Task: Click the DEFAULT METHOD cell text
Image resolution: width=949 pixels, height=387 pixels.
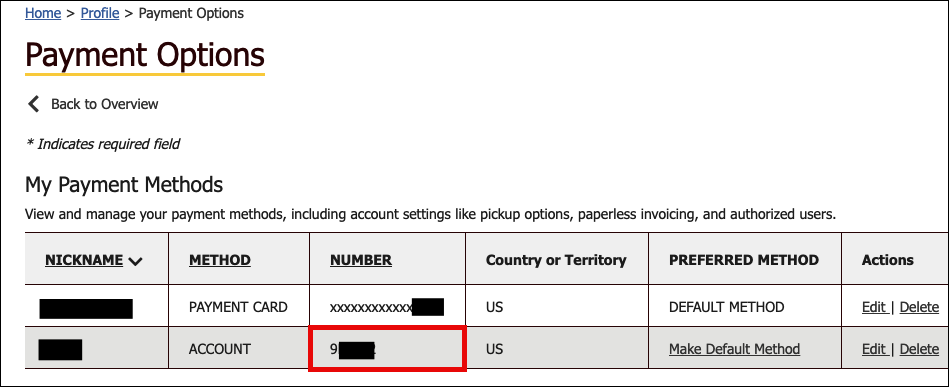Action: coord(726,307)
